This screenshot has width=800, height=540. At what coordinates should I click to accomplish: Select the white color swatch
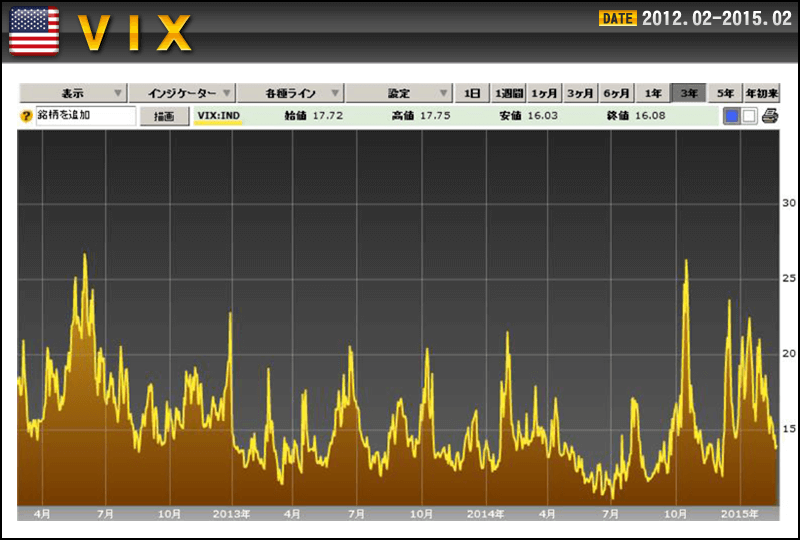click(x=748, y=116)
